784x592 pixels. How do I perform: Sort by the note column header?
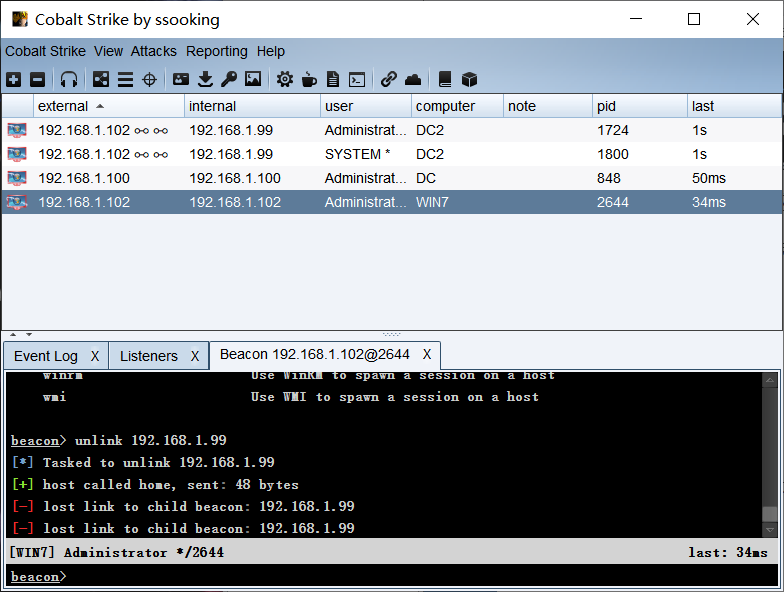(x=548, y=106)
